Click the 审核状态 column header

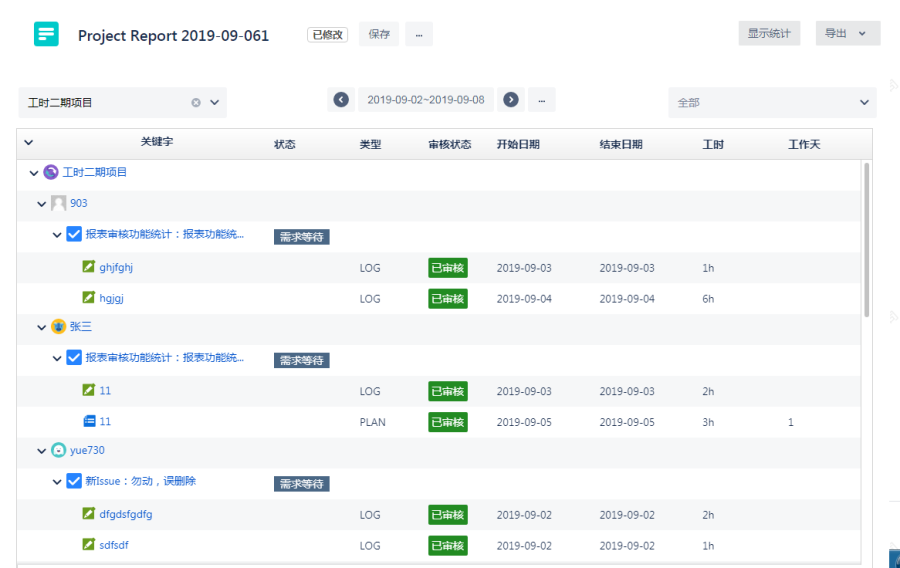pos(449,144)
